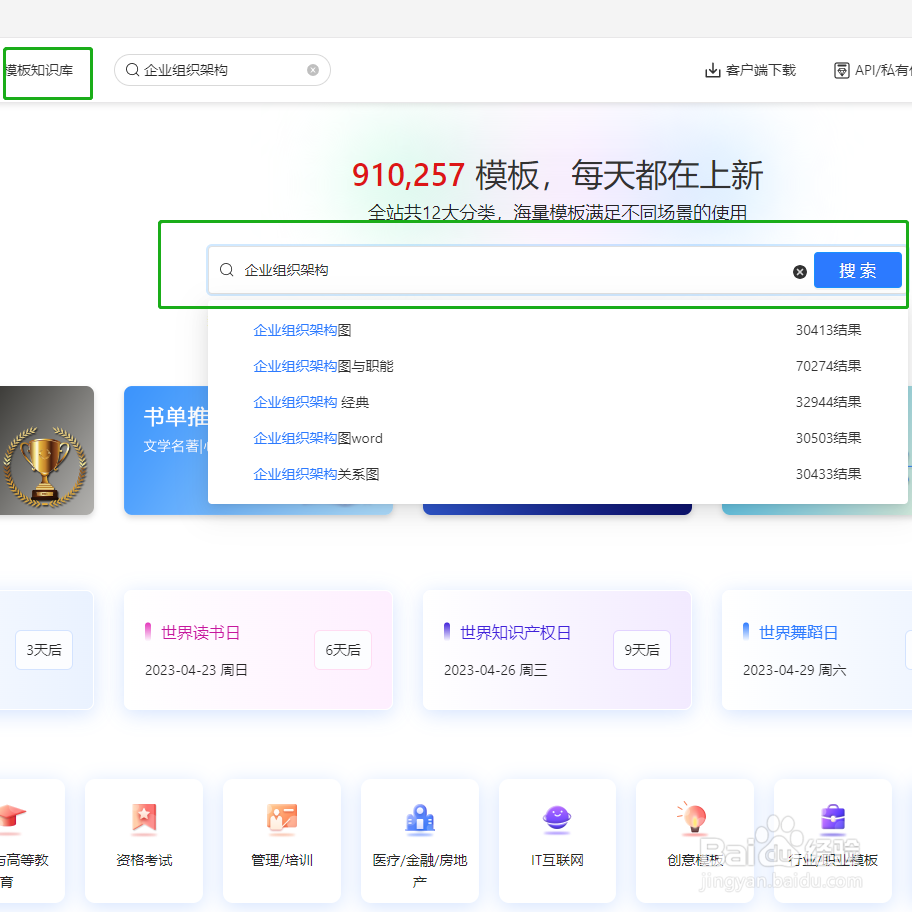The width and height of the screenshot is (912, 912).
Task: Select suggestion 企业组织架构关系图
Action: [316, 475]
